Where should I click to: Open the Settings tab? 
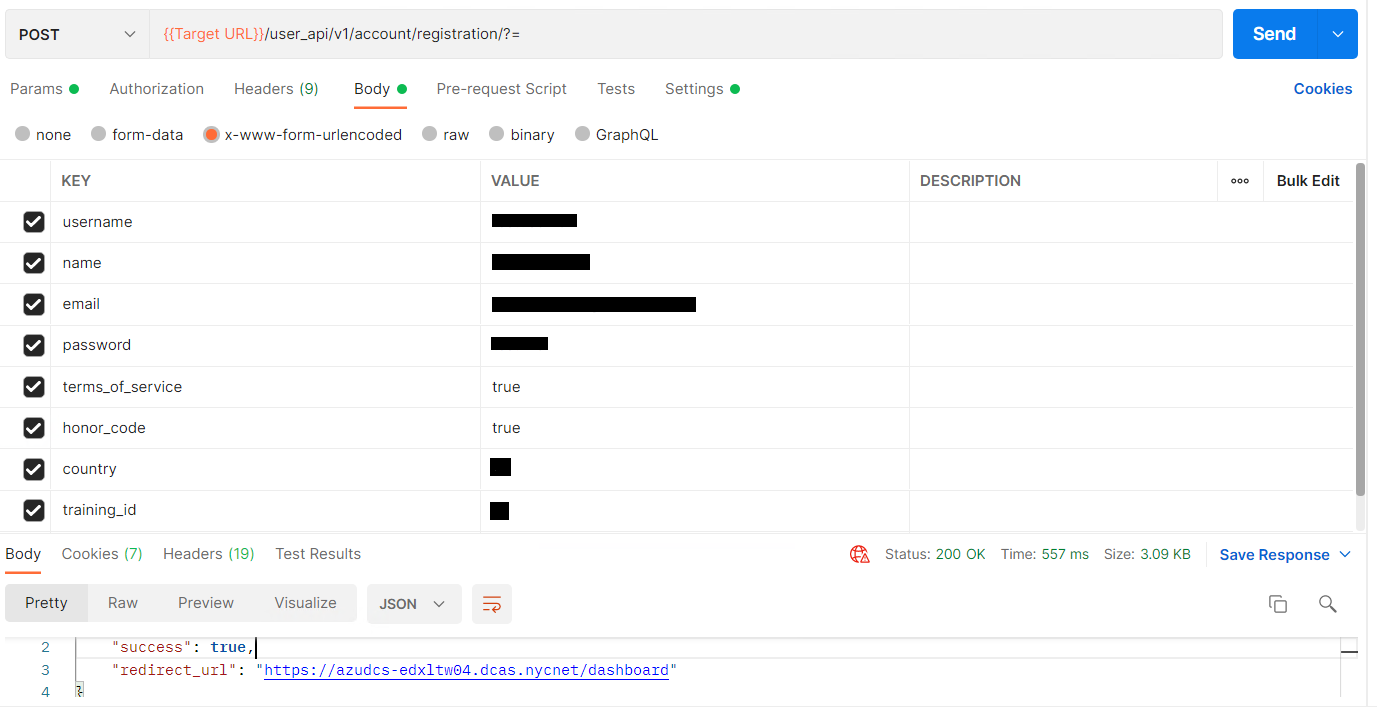(702, 89)
